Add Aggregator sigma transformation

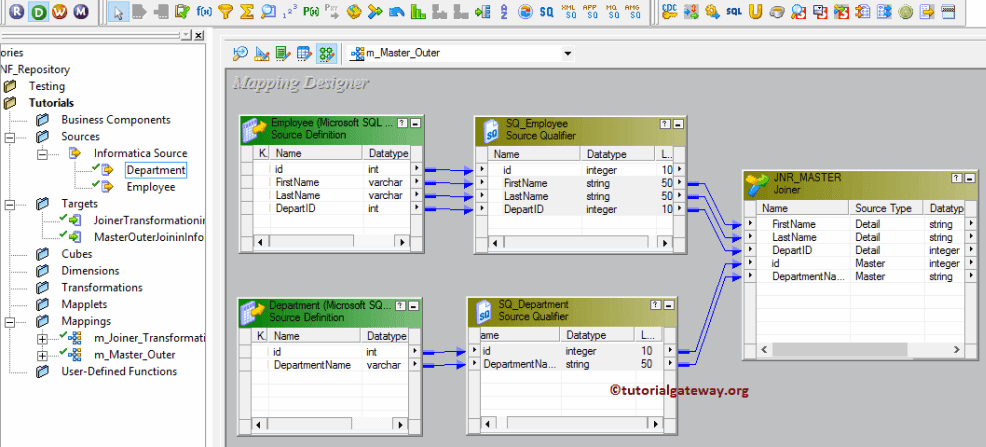click(247, 11)
